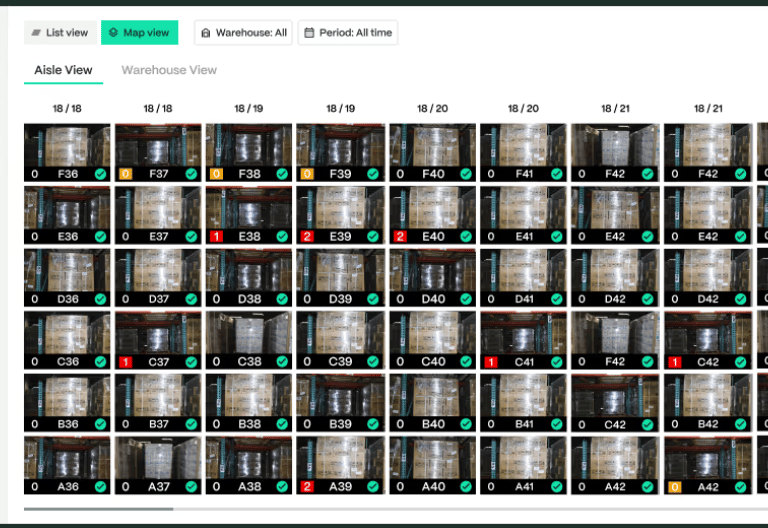Click red badge 2 on E40
The image size is (768, 528).
[x=400, y=237]
